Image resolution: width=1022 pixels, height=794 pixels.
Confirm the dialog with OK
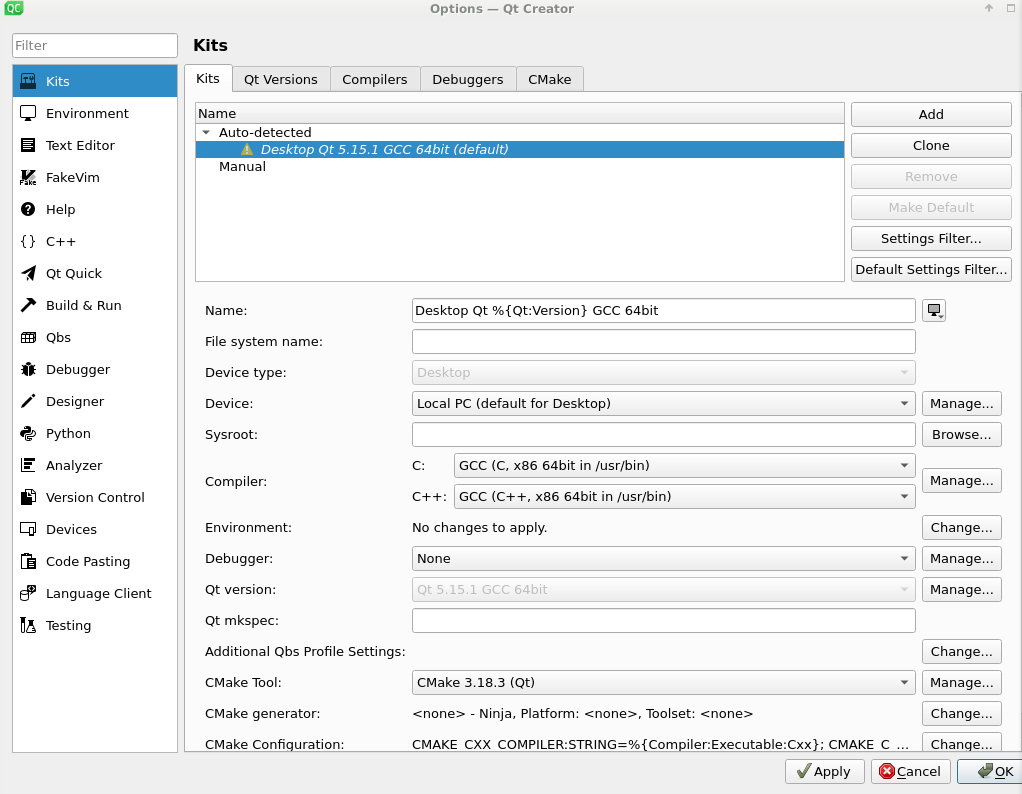point(991,772)
